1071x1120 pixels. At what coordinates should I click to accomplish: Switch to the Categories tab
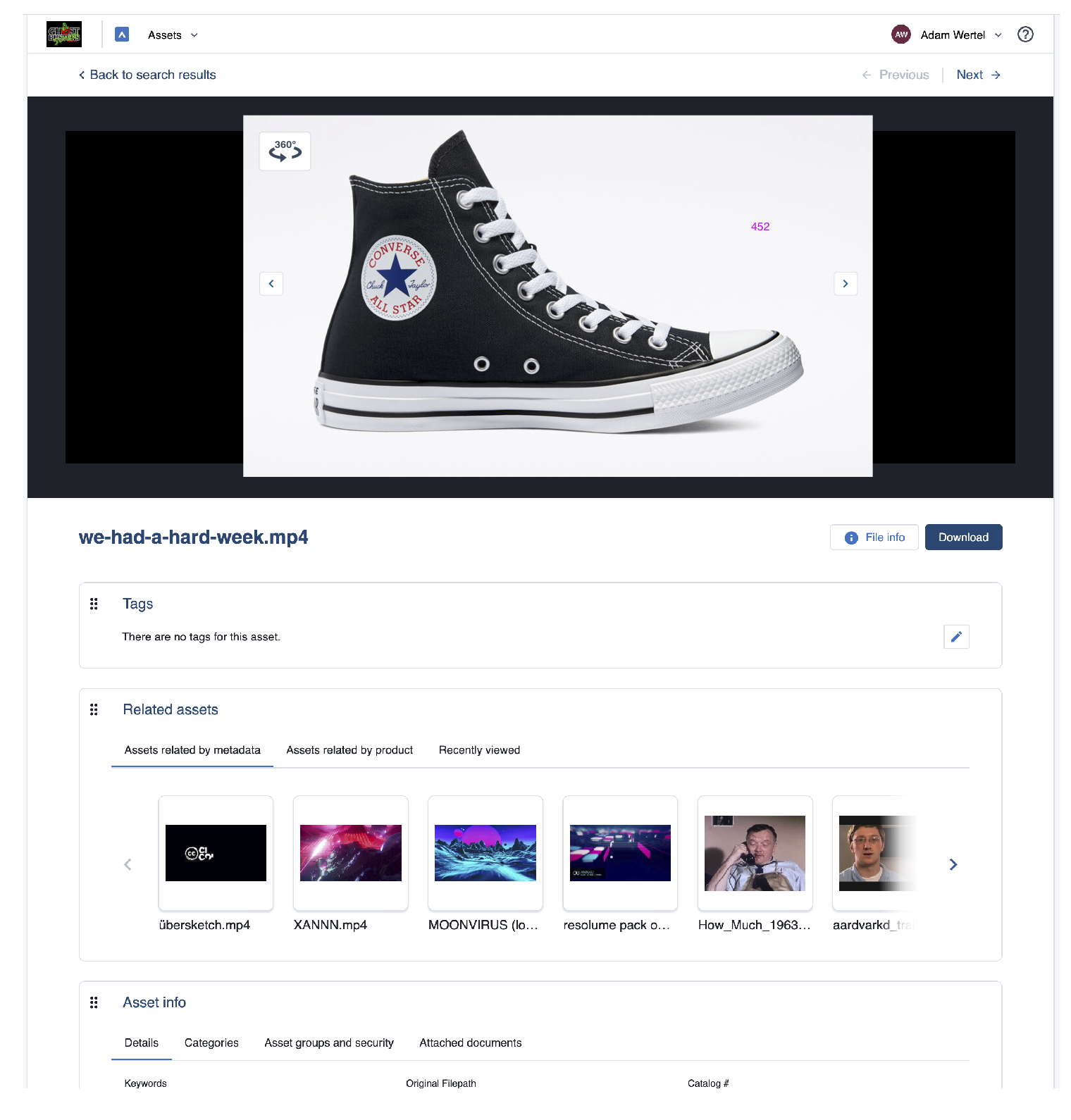(x=211, y=1043)
